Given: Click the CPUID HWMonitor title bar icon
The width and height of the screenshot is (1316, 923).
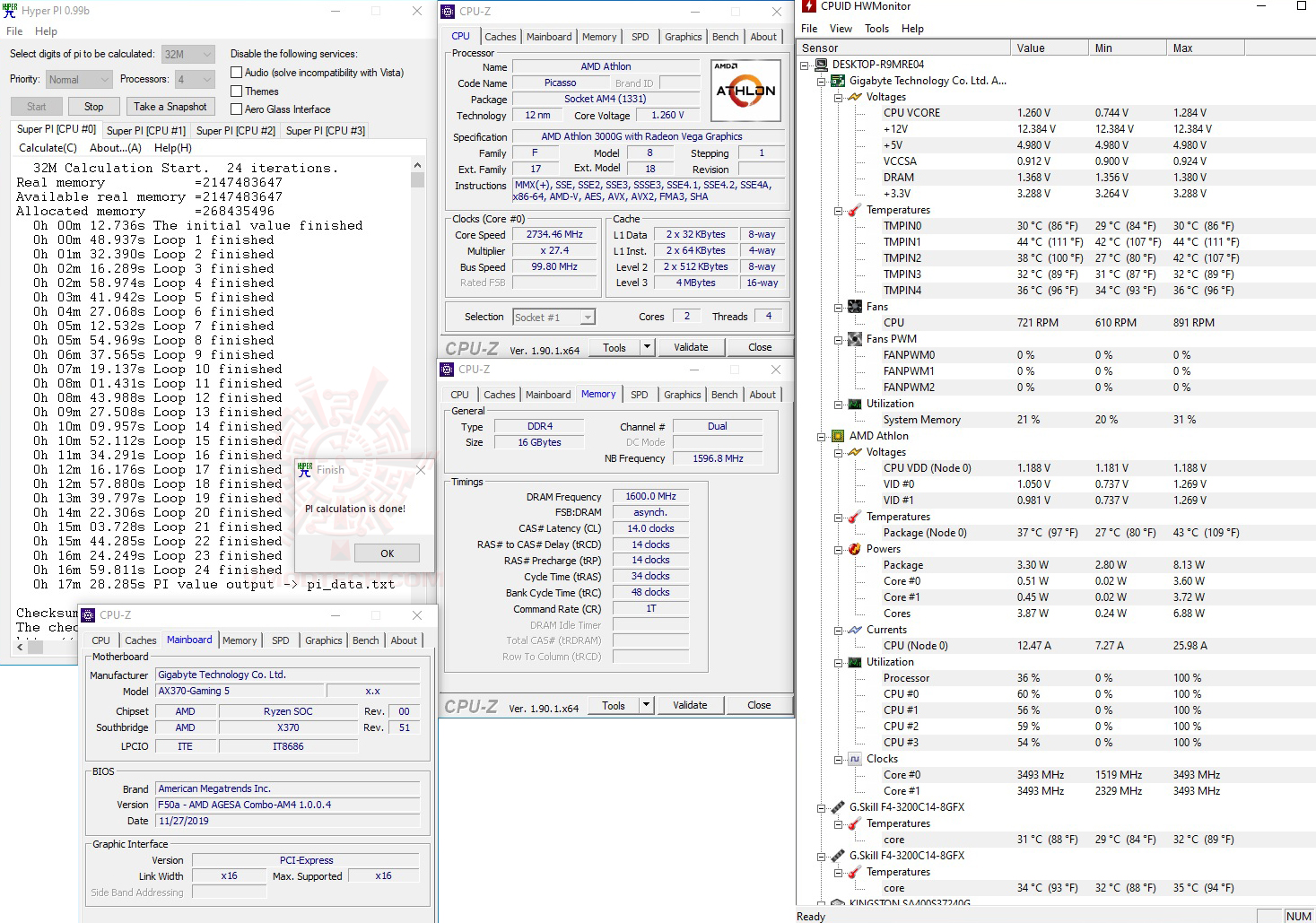Looking at the screenshot, I should coord(809,6).
